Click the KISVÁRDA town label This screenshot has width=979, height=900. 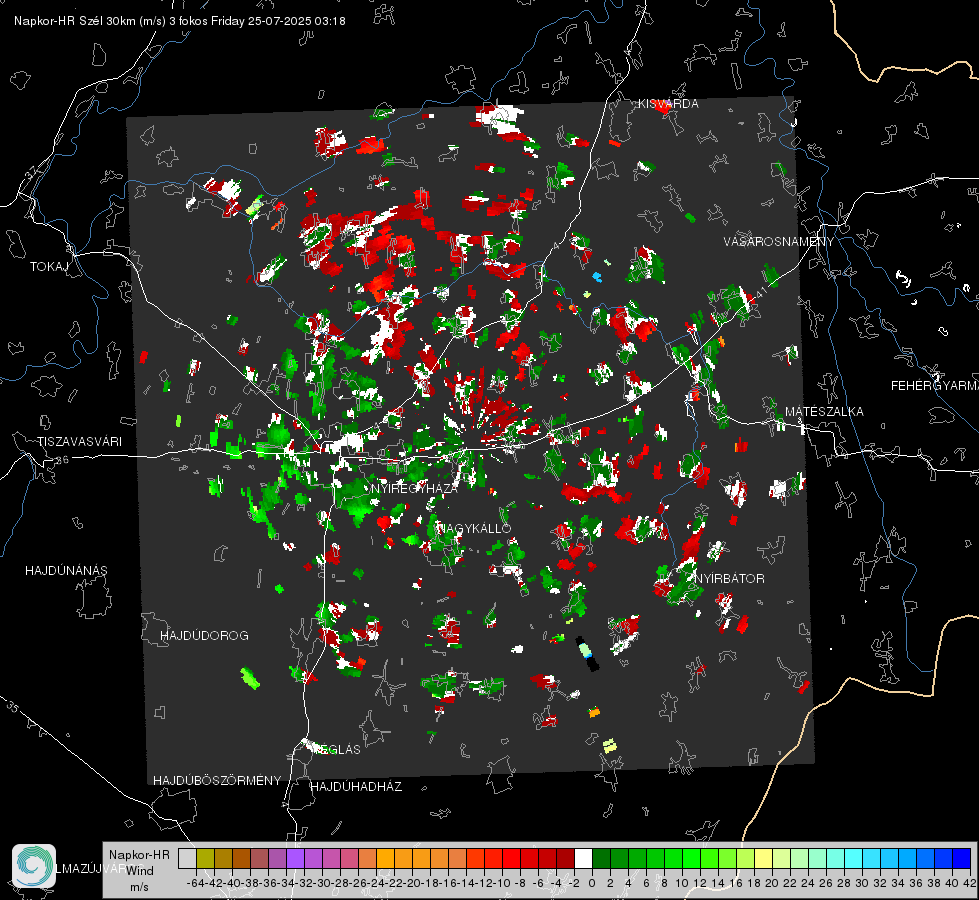coord(668,104)
